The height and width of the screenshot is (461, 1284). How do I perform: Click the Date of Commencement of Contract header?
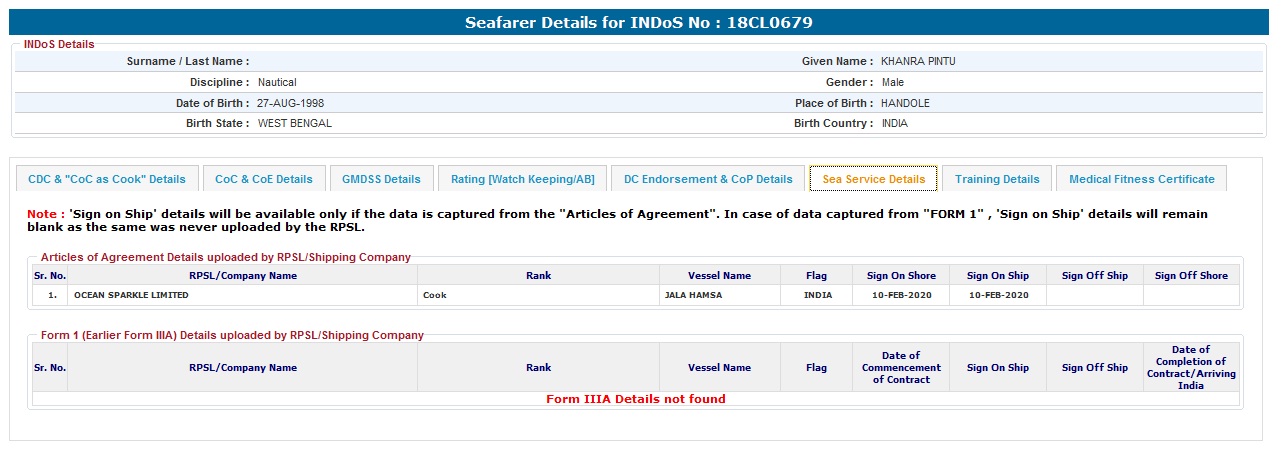901,367
